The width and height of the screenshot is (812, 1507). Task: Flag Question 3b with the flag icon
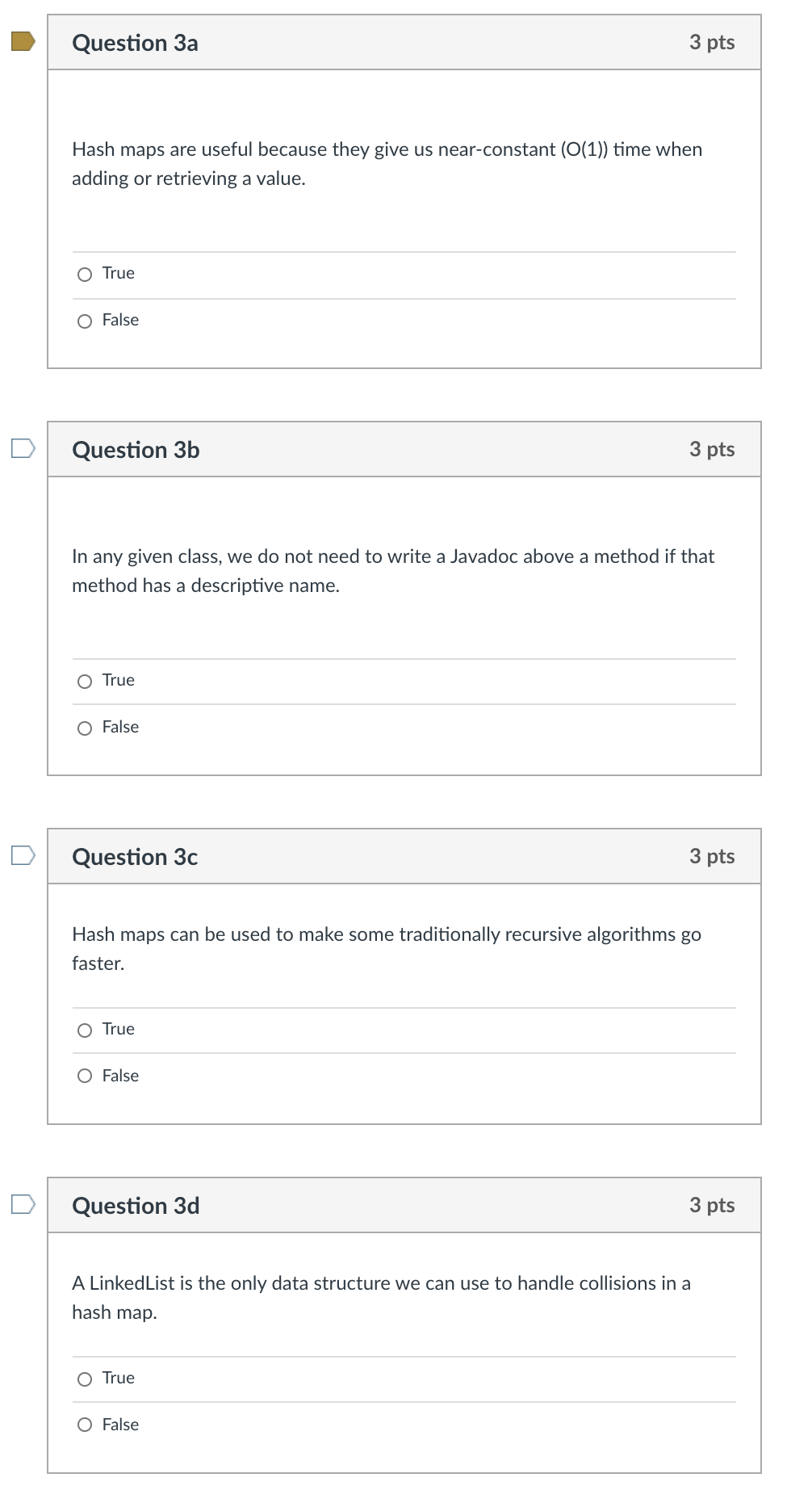tap(23, 448)
